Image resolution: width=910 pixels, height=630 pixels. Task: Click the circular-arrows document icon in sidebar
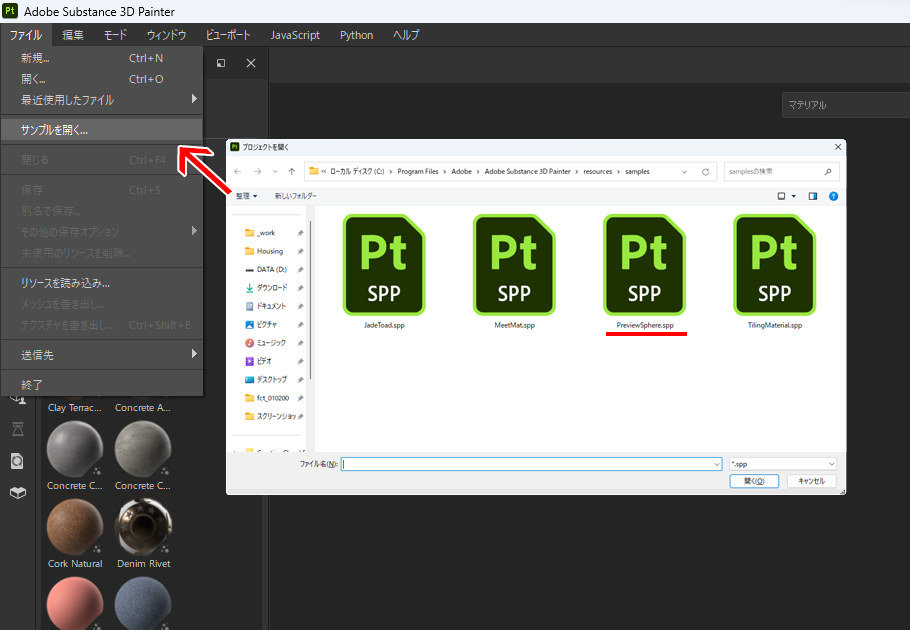click(x=17, y=461)
